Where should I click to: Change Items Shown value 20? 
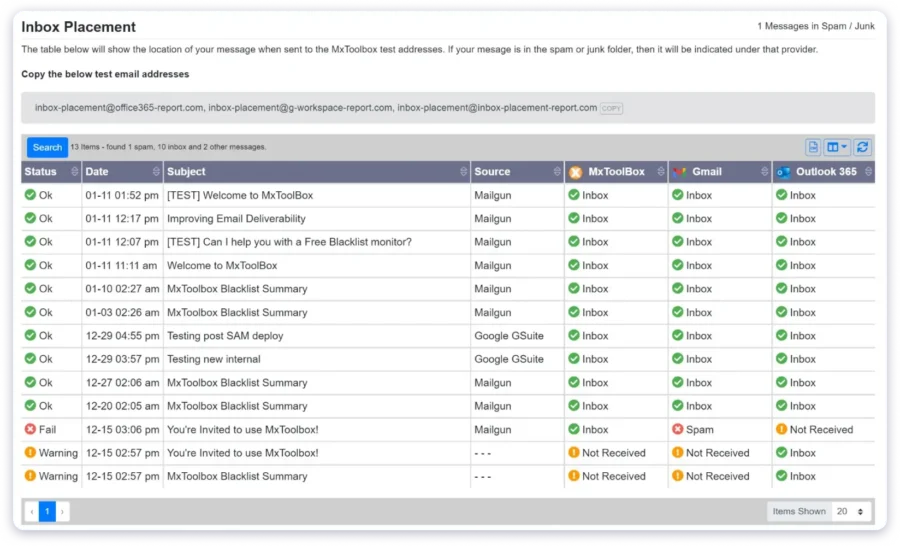coord(850,511)
